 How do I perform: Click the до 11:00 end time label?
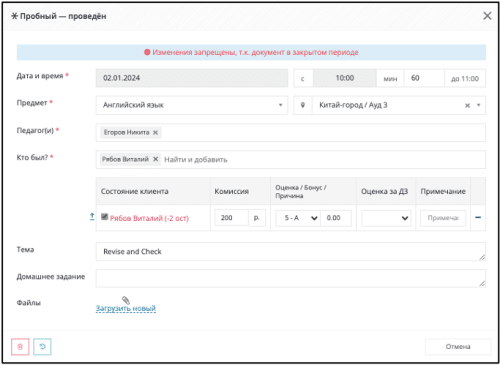465,79
